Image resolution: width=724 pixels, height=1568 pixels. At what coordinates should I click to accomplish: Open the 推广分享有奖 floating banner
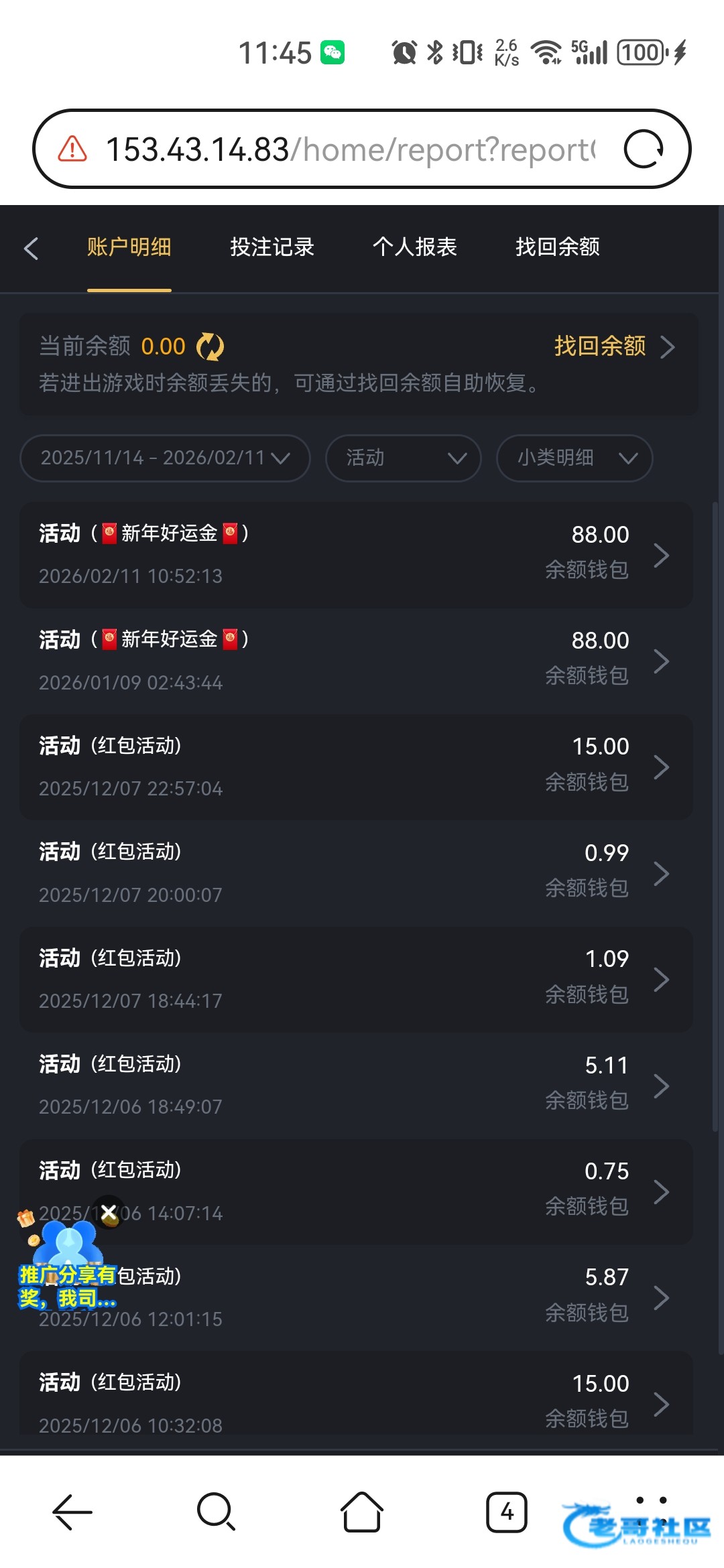(x=67, y=1273)
